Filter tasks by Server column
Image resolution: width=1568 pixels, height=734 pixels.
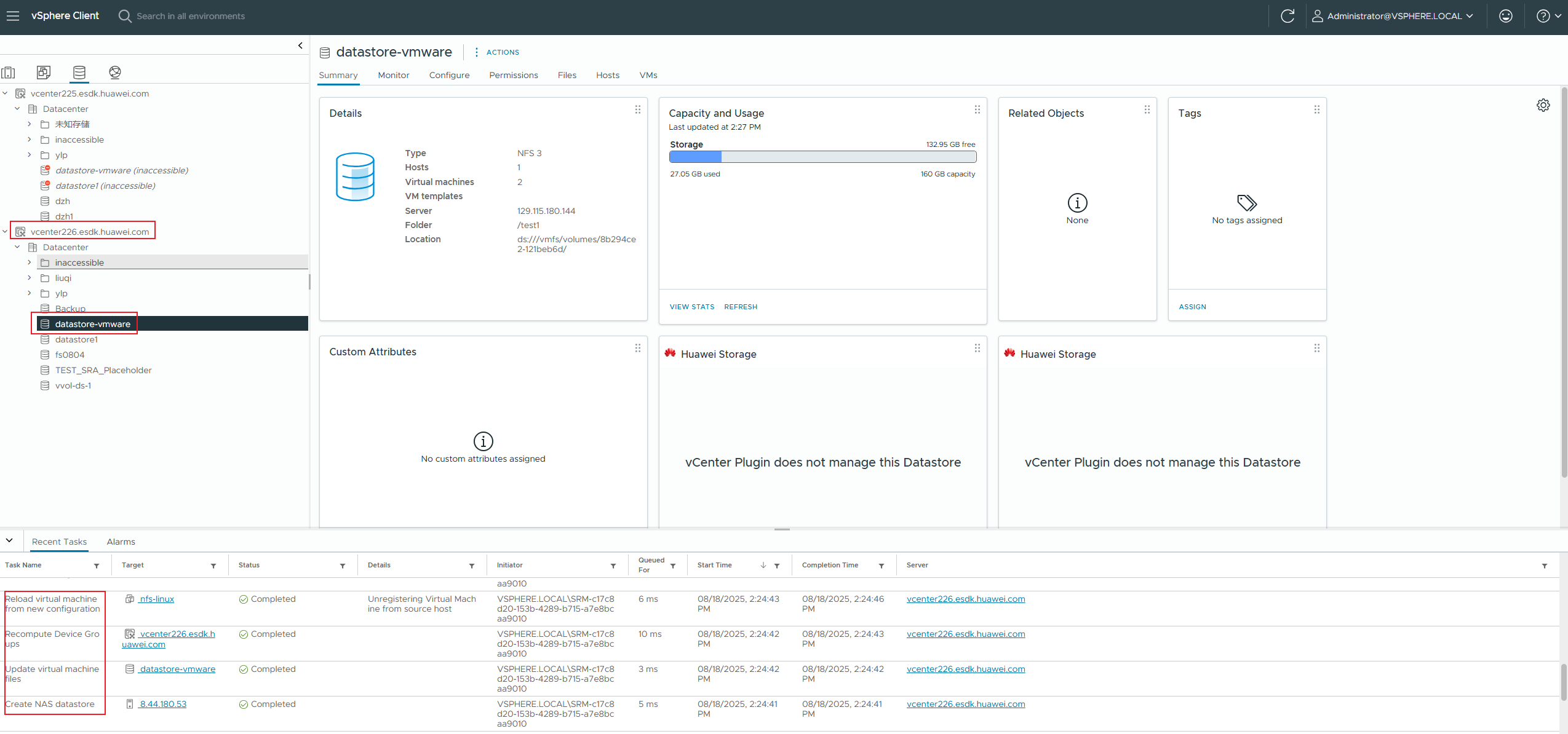[1545, 566]
